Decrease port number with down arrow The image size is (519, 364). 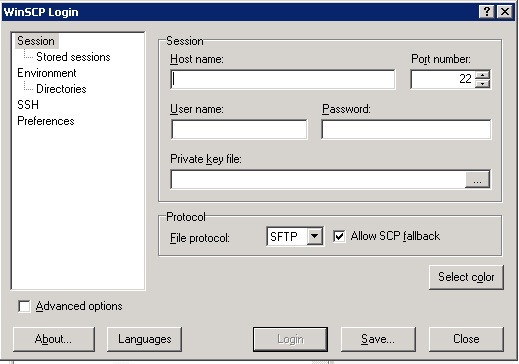click(482, 83)
